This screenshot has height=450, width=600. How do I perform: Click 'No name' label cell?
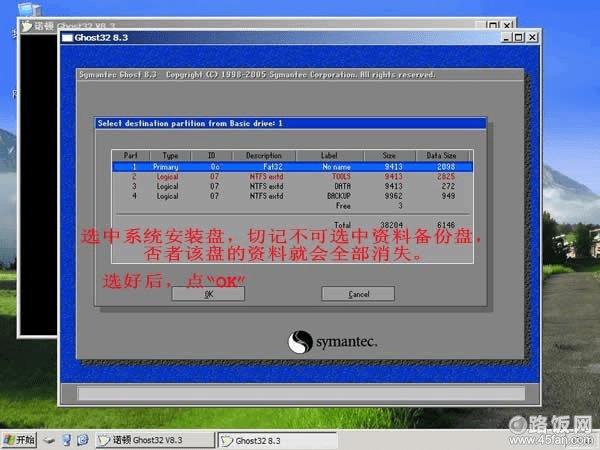(336, 167)
